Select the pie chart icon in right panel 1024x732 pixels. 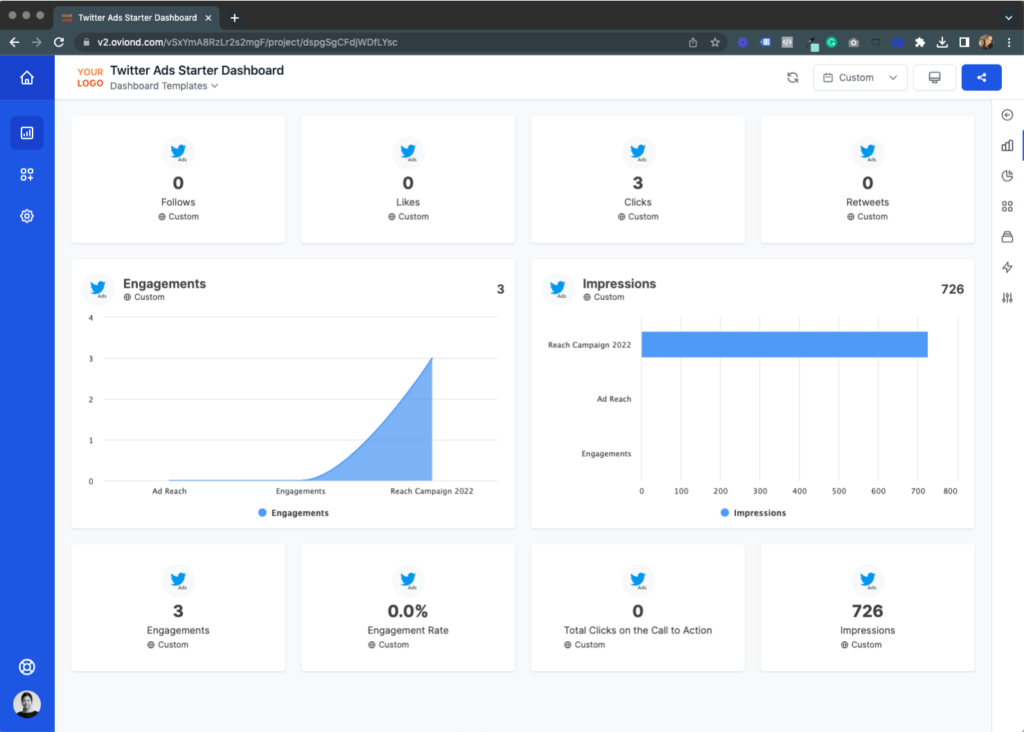coord(1008,176)
